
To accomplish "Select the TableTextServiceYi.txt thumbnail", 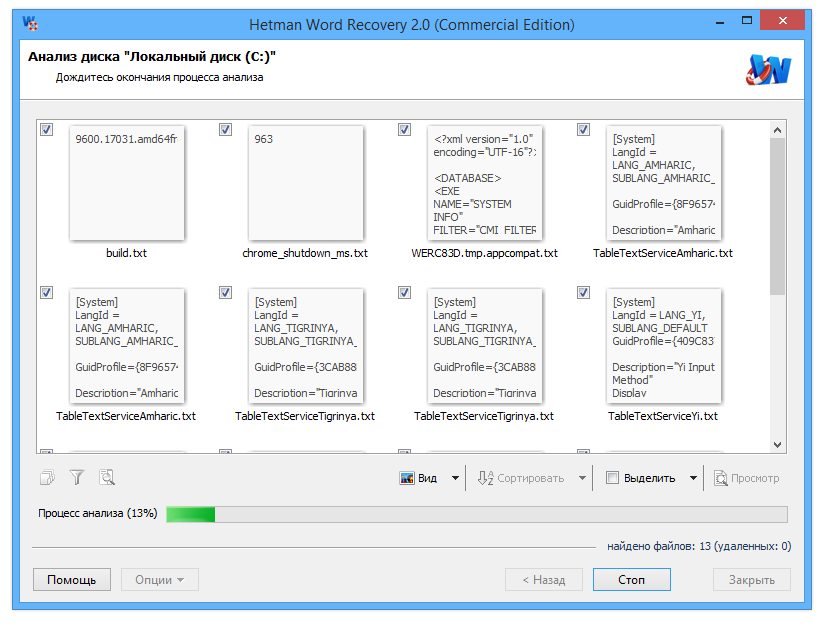I will 664,346.
